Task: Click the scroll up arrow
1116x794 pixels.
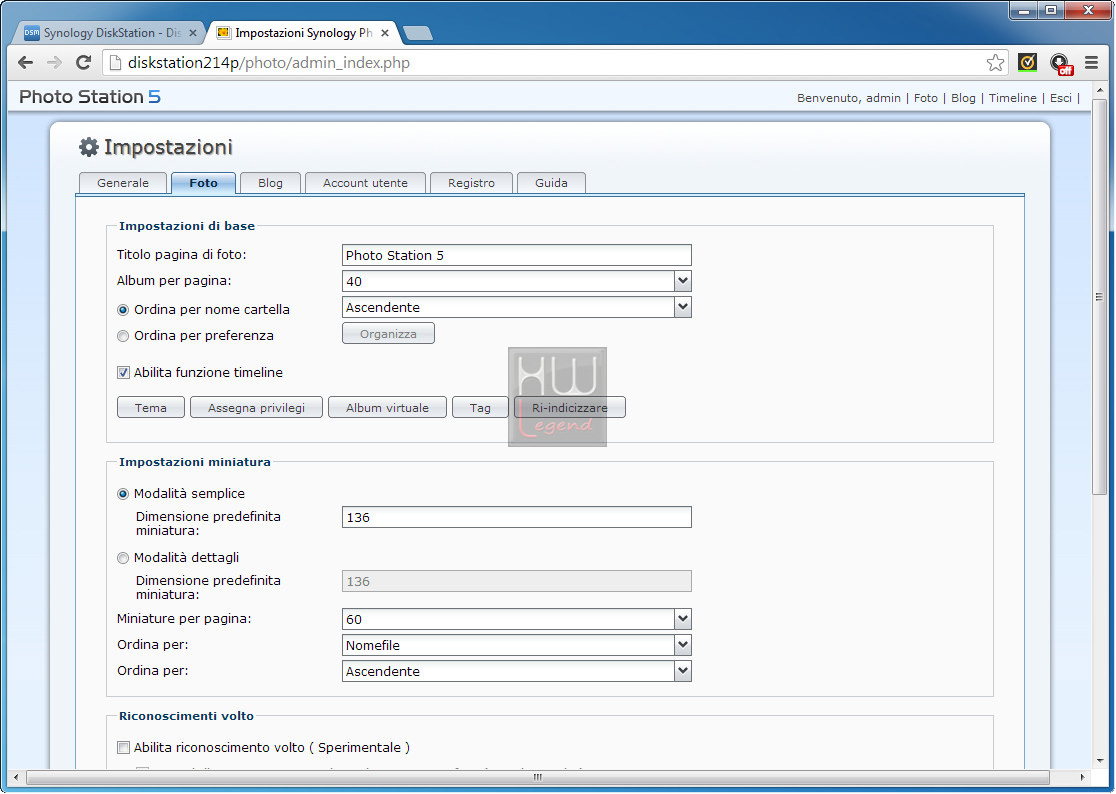Action: (1100, 91)
